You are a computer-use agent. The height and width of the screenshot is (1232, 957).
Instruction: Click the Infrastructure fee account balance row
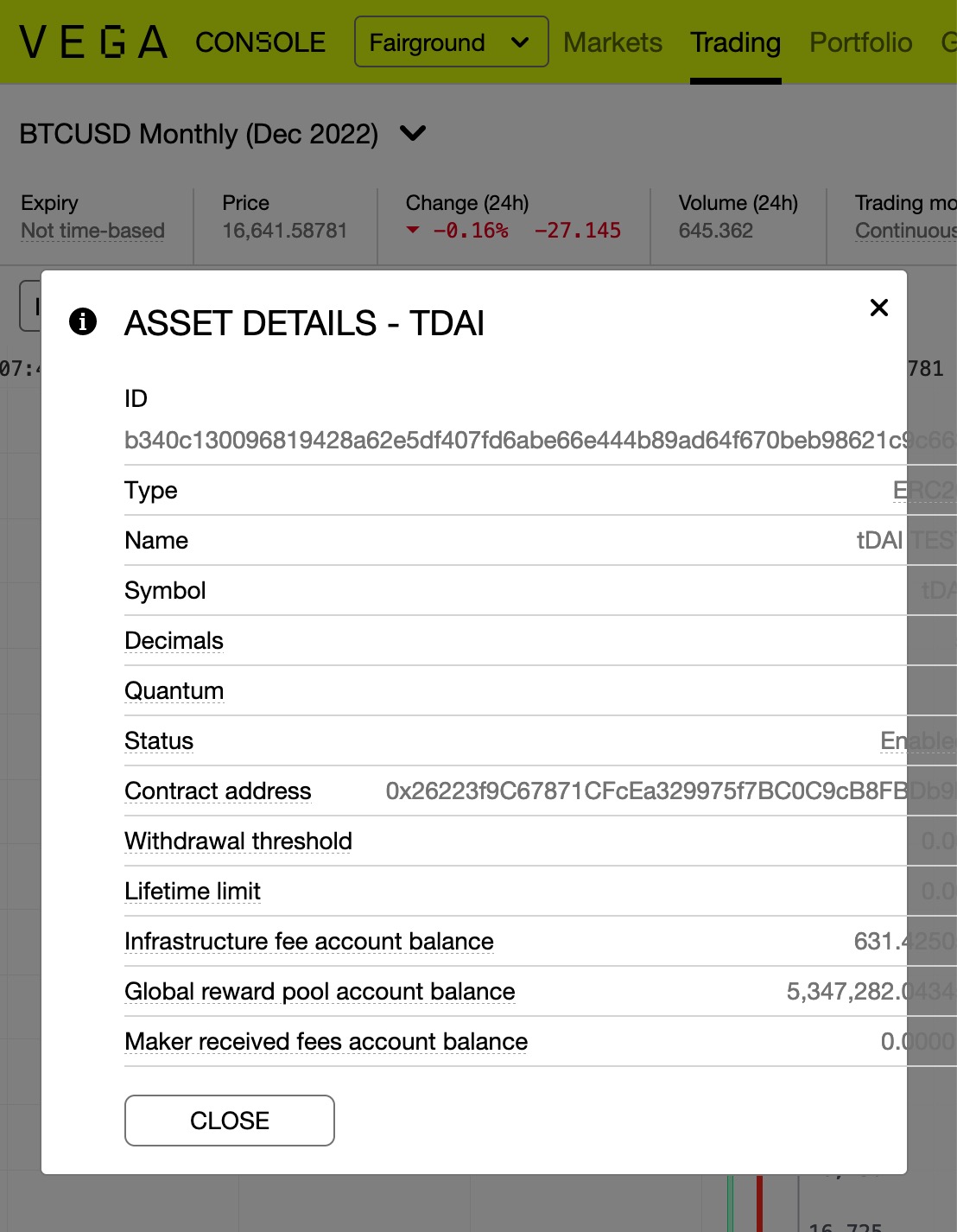309,941
